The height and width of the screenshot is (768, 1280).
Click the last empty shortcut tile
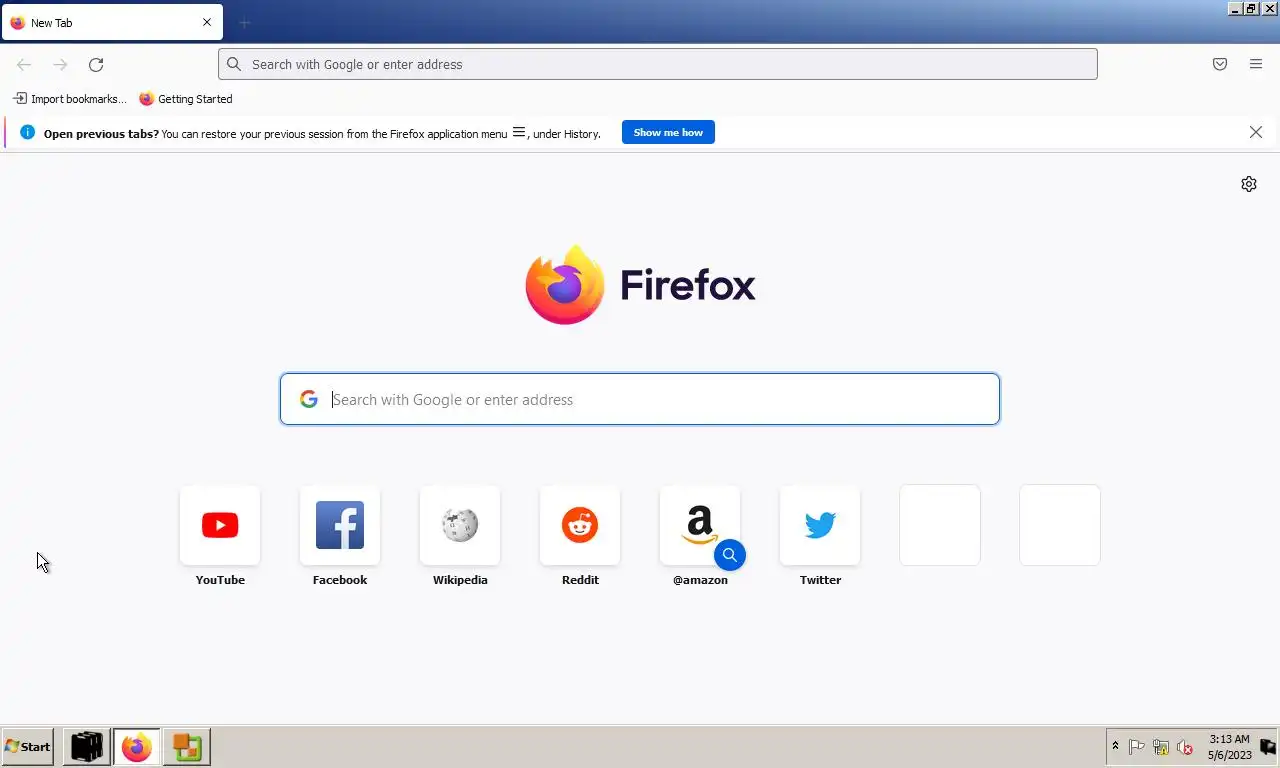[x=1060, y=525]
